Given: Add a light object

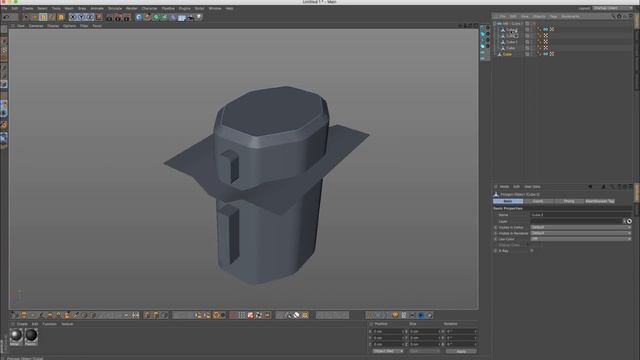Looking at the screenshot, I should tap(199, 17).
